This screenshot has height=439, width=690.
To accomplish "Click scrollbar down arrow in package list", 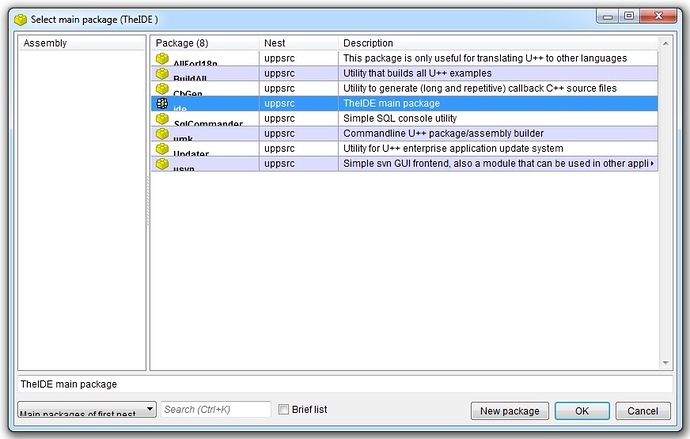I will (665, 363).
